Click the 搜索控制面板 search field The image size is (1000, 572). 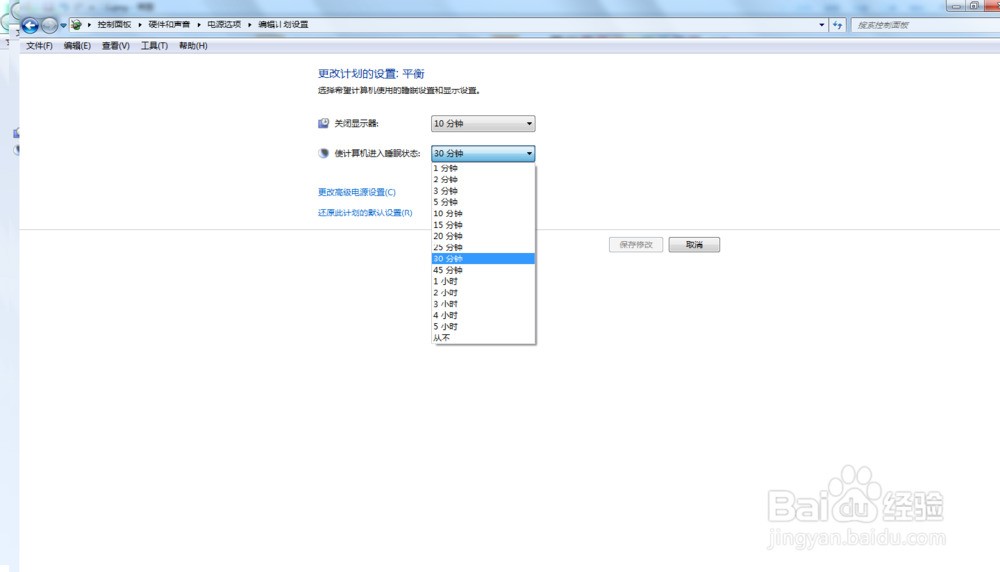pos(925,25)
